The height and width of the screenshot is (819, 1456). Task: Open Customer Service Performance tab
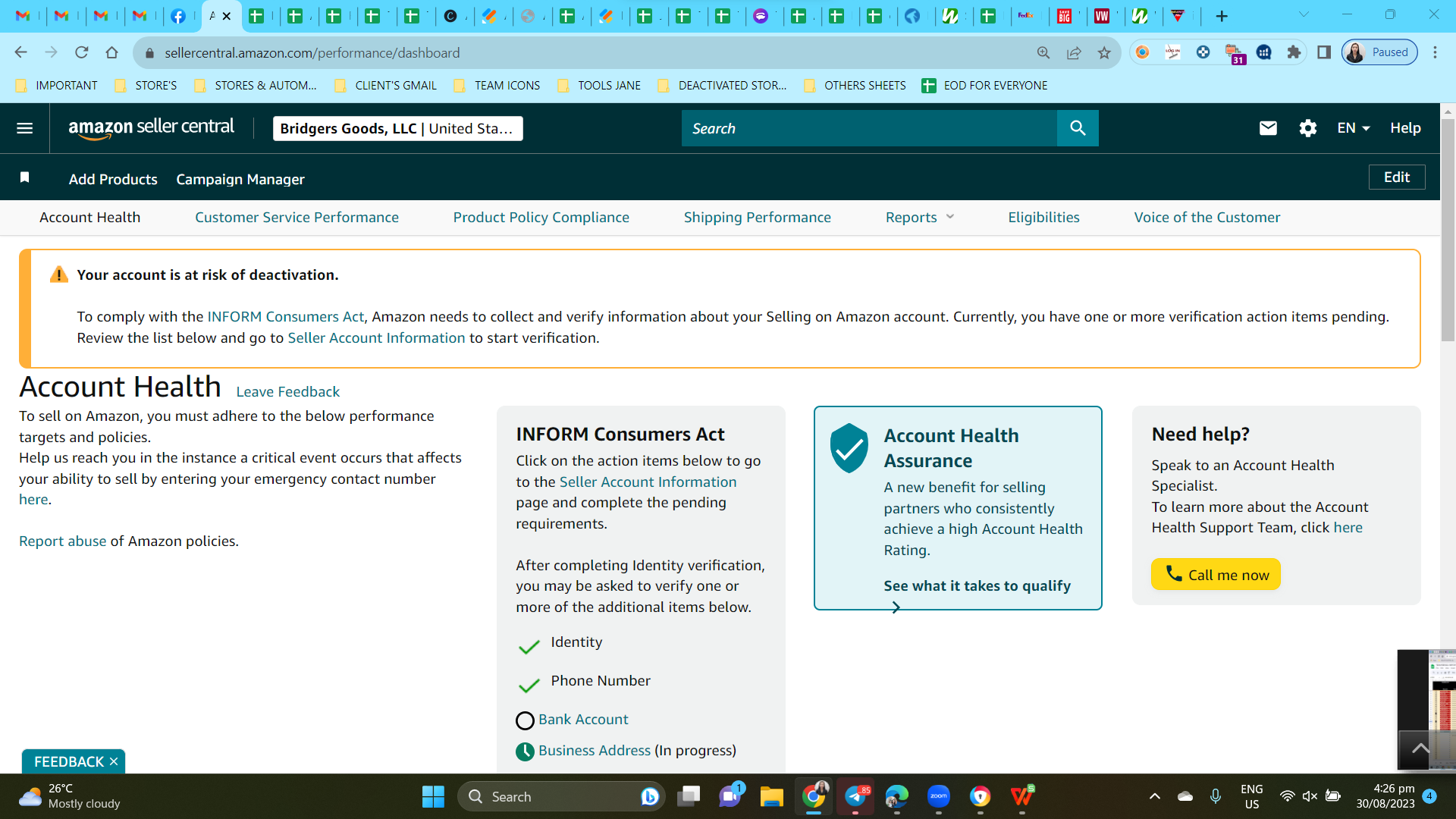pyautogui.click(x=297, y=218)
